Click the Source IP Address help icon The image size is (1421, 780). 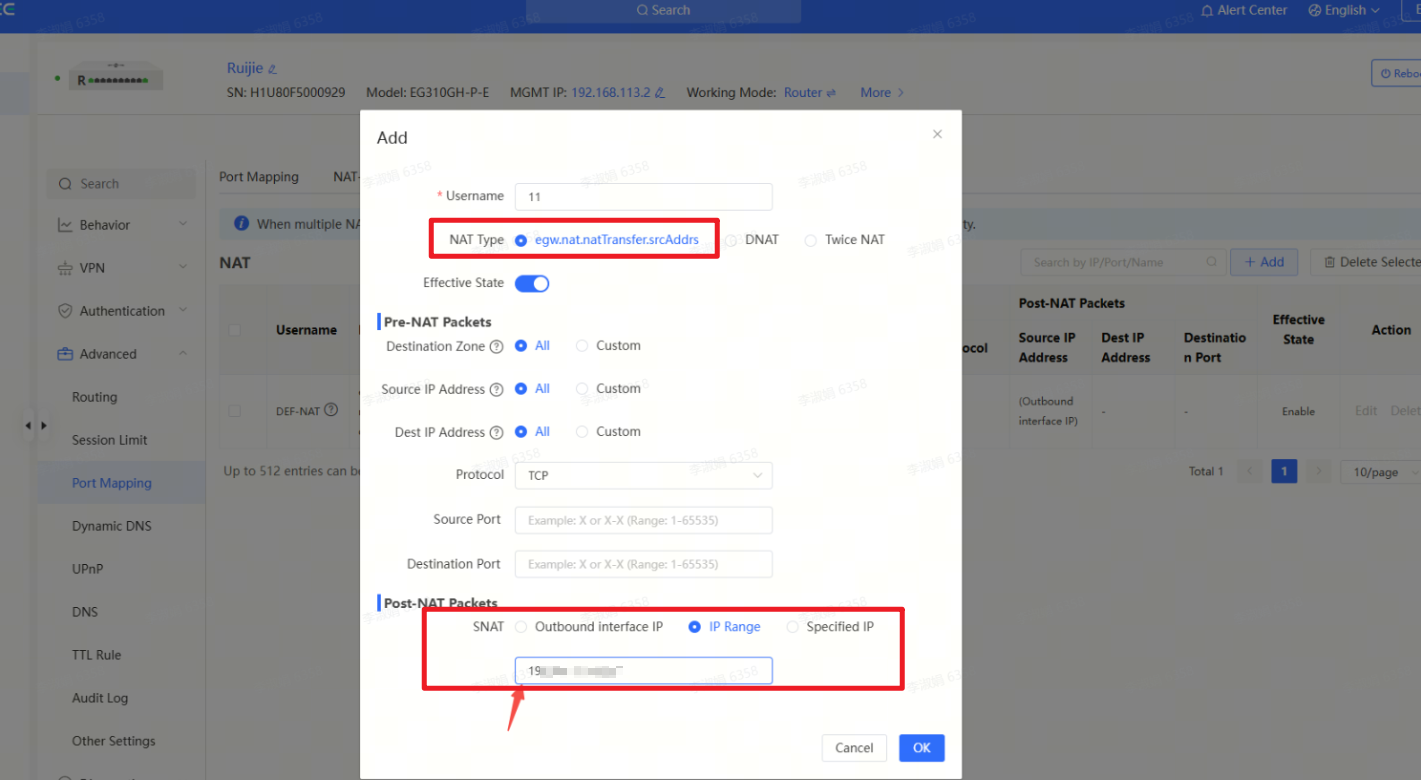tap(496, 390)
